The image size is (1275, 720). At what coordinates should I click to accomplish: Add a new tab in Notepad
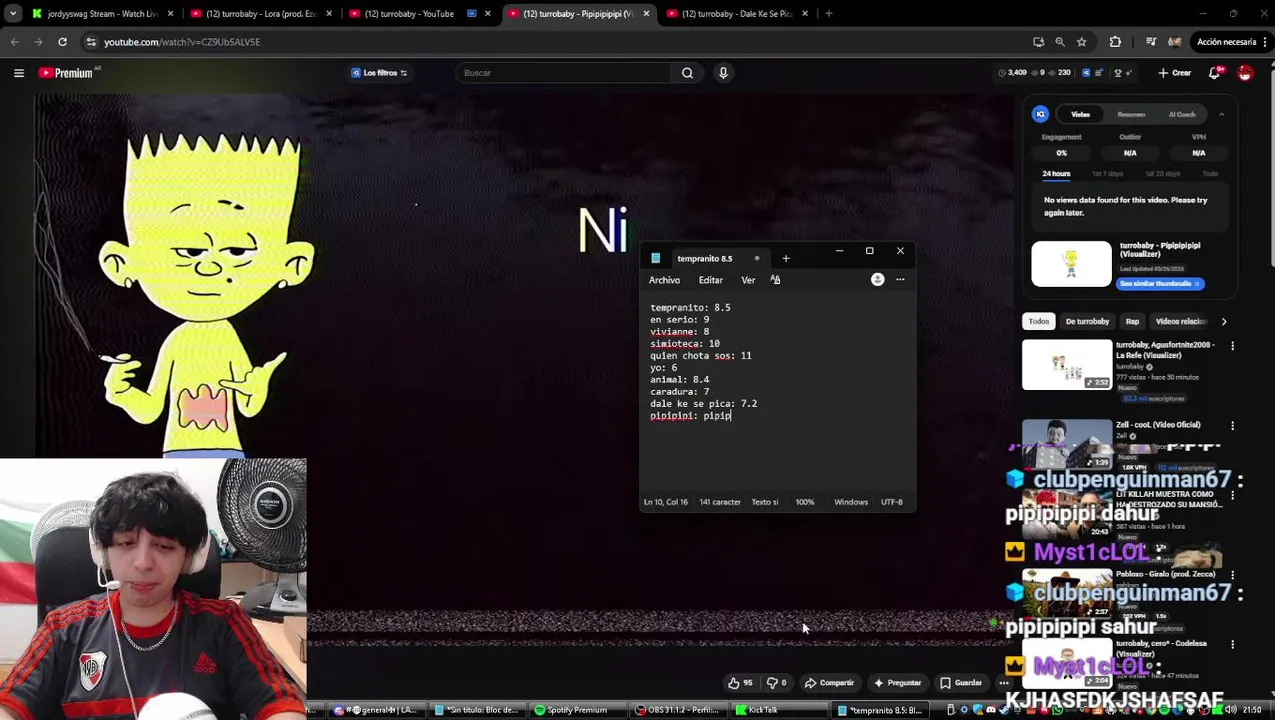coord(786,259)
